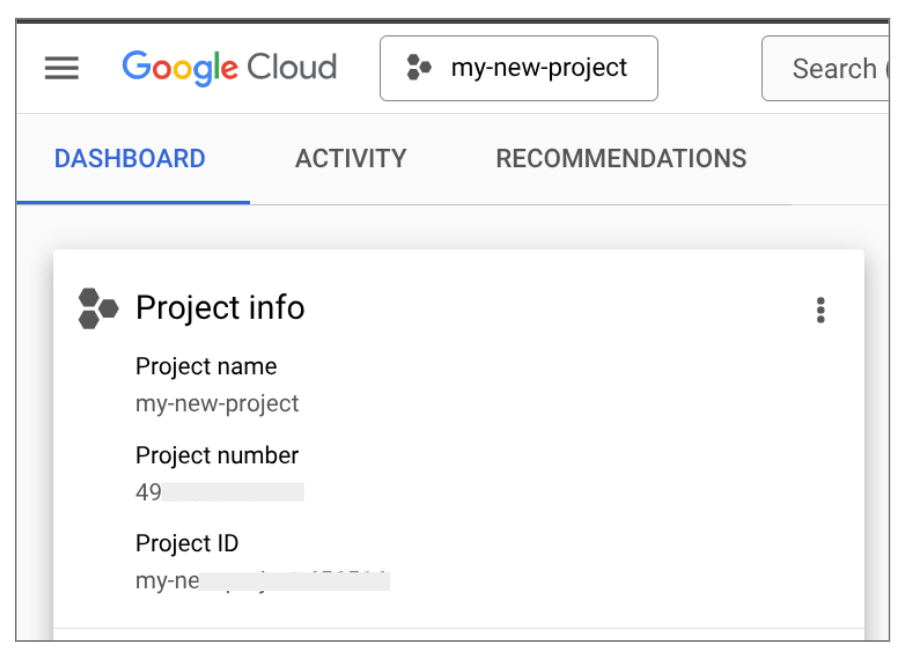Click the Project name label
Image resolution: width=910 pixels, height=660 pixels.
(x=206, y=366)
